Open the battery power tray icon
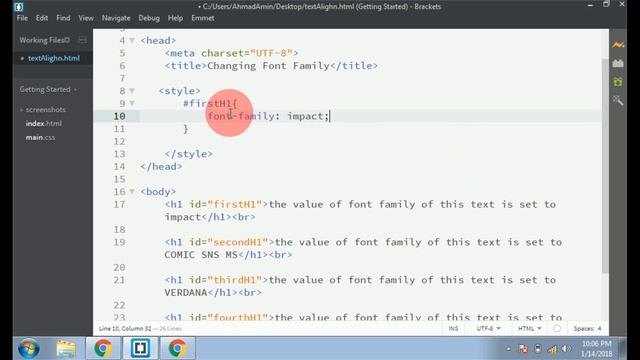This screenshot has width=640, height=360. [x=538, y=349]
